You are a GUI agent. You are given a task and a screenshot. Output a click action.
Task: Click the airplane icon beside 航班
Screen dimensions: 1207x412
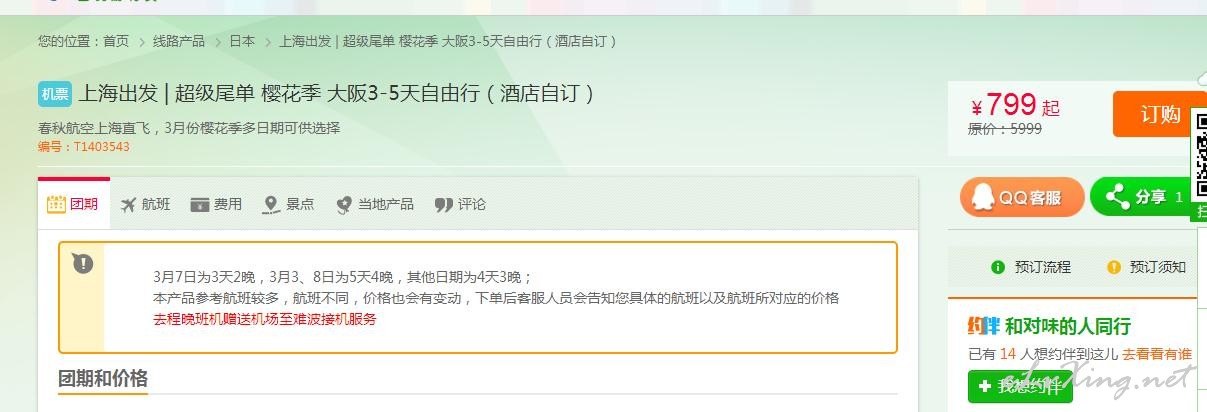click(128, 205)
